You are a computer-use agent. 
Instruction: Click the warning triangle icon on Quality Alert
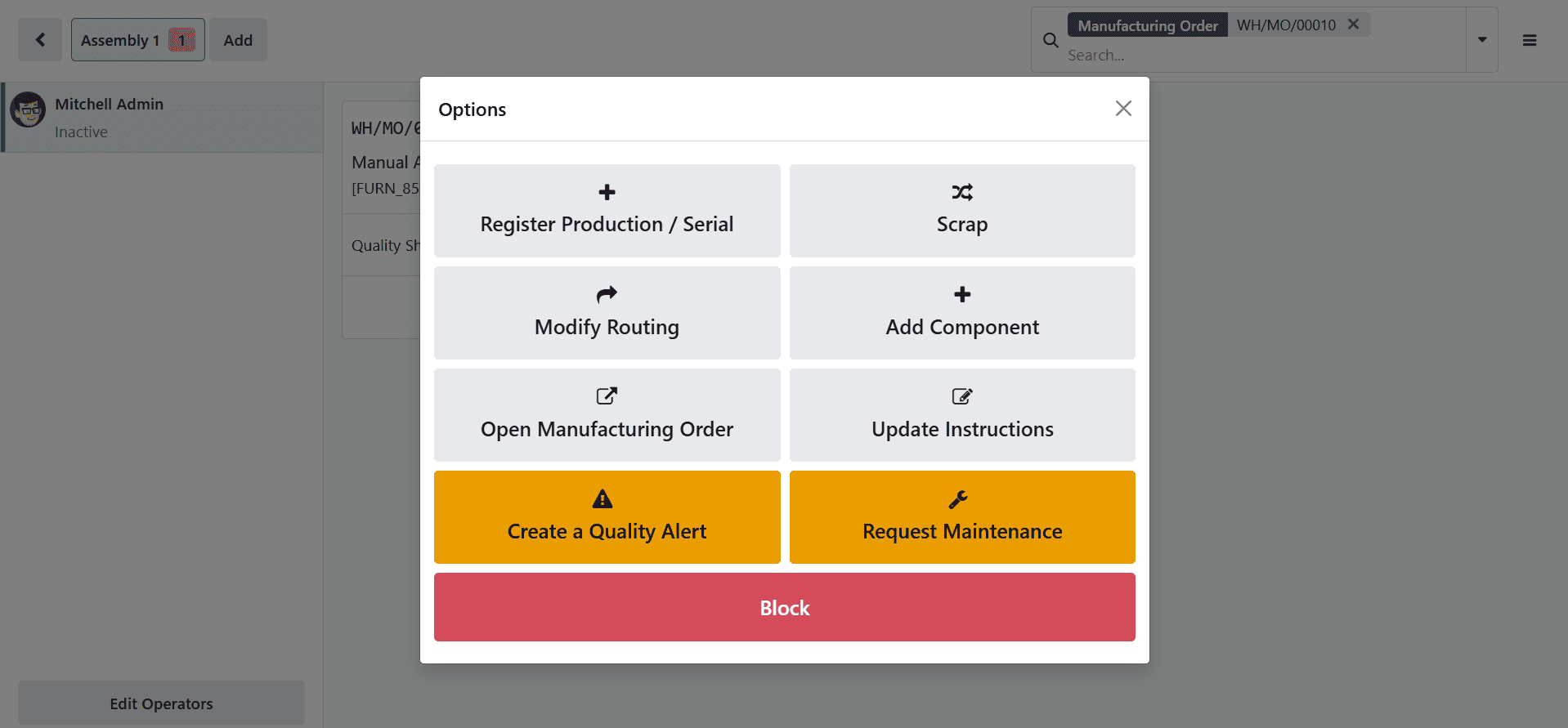(603, 498)
